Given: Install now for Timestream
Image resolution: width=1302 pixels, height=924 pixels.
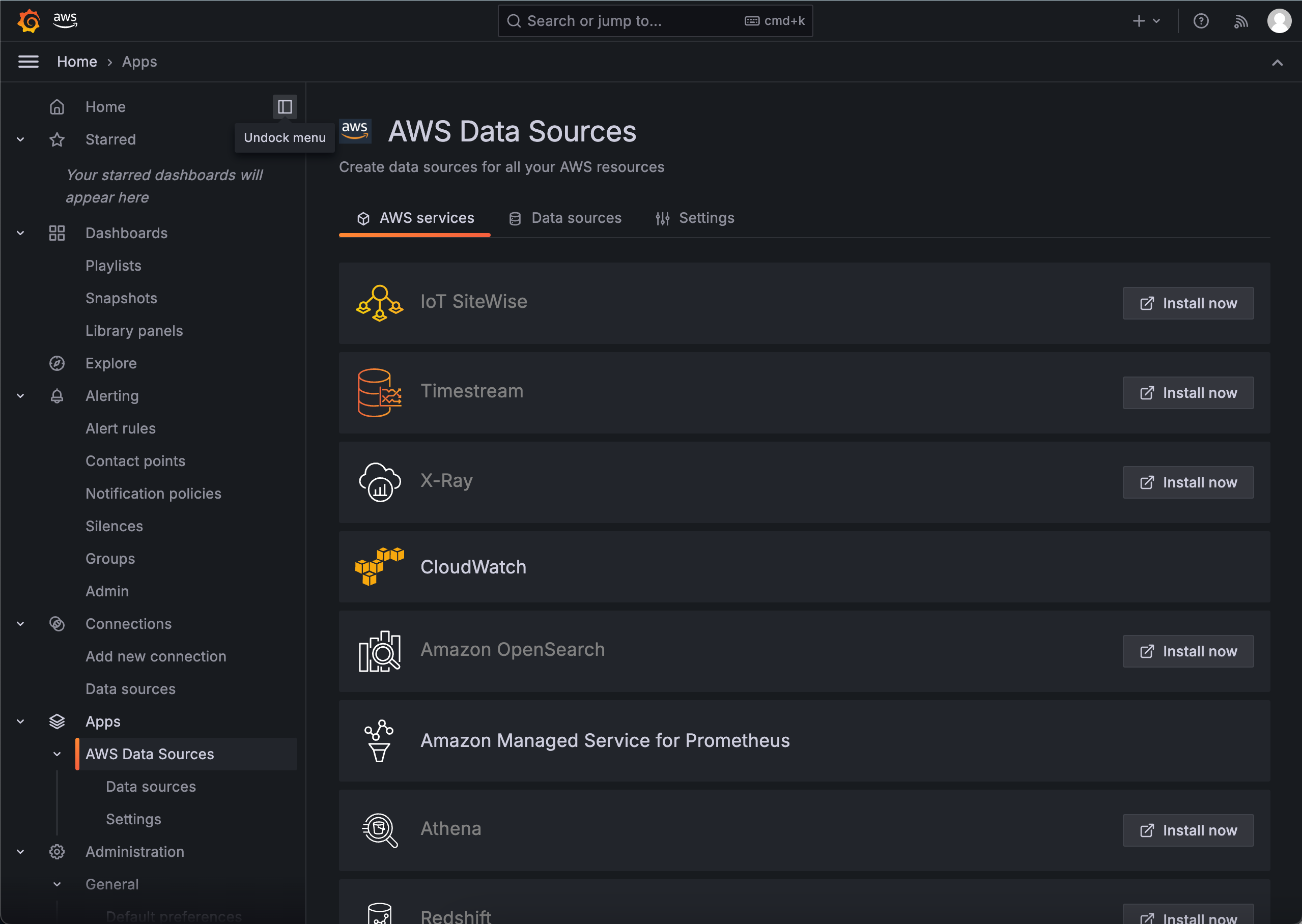Looking at the screenshot, I should 1188,393.
